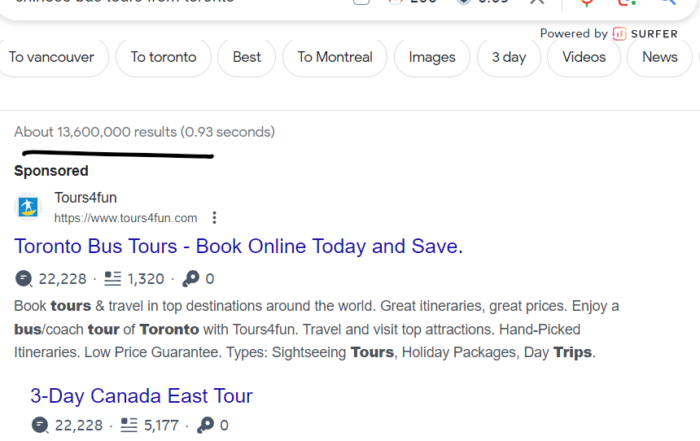Open the Toronto Bus Tours - Book Online link
The height and width of the screenshot is (441, 700).
[x=238, y=246]
